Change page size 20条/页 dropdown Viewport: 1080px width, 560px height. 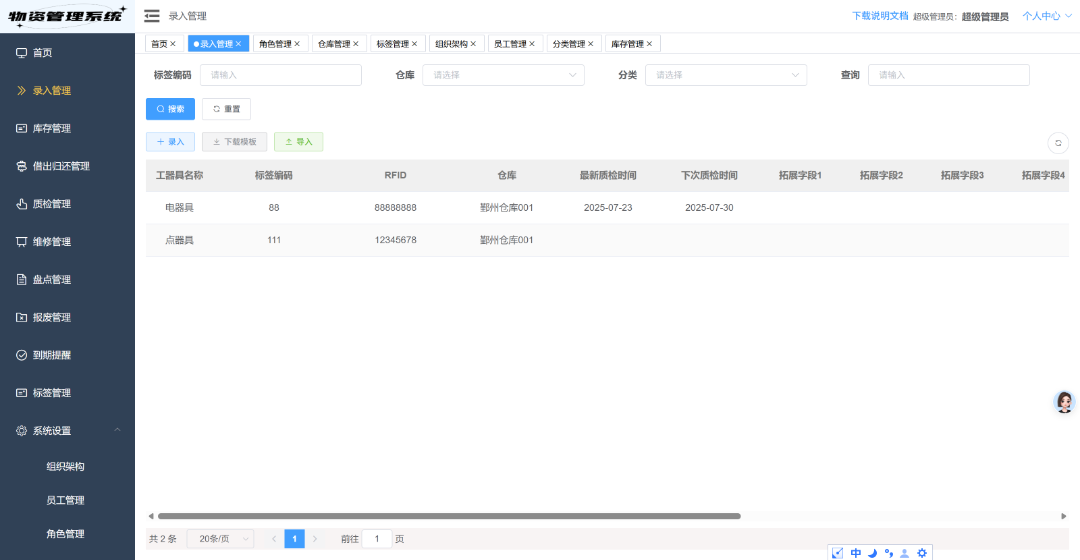click(220, 539)
